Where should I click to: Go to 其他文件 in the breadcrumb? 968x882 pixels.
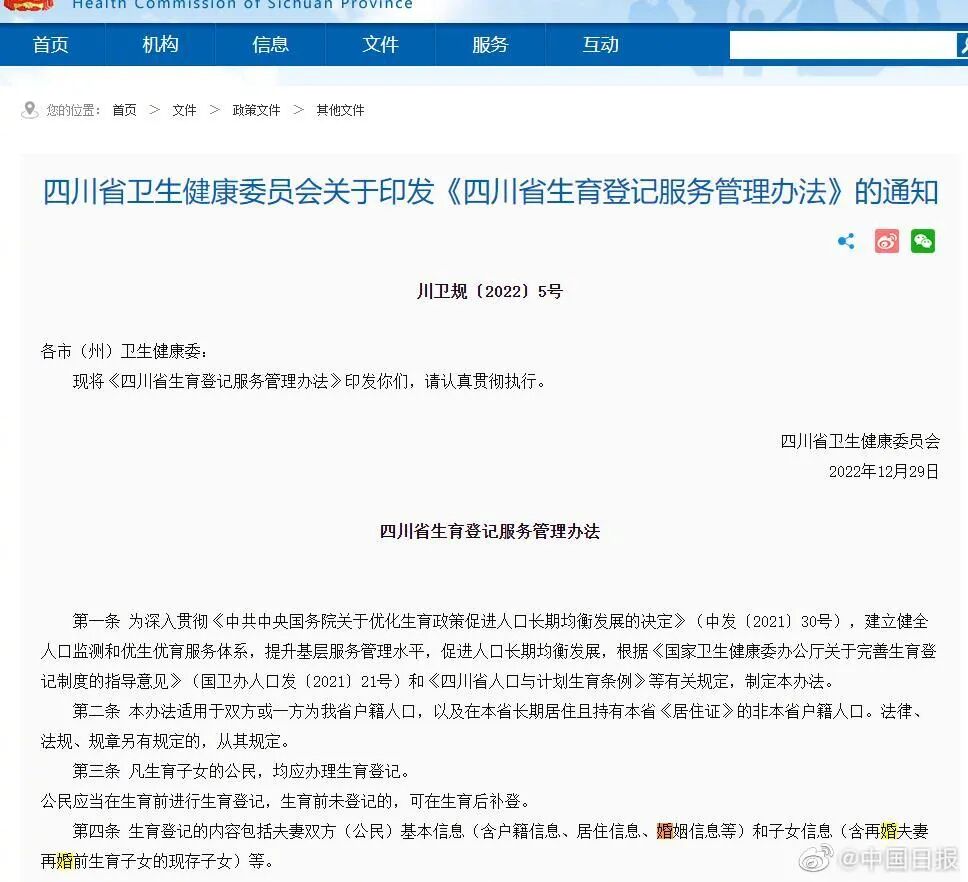[340, 110]
